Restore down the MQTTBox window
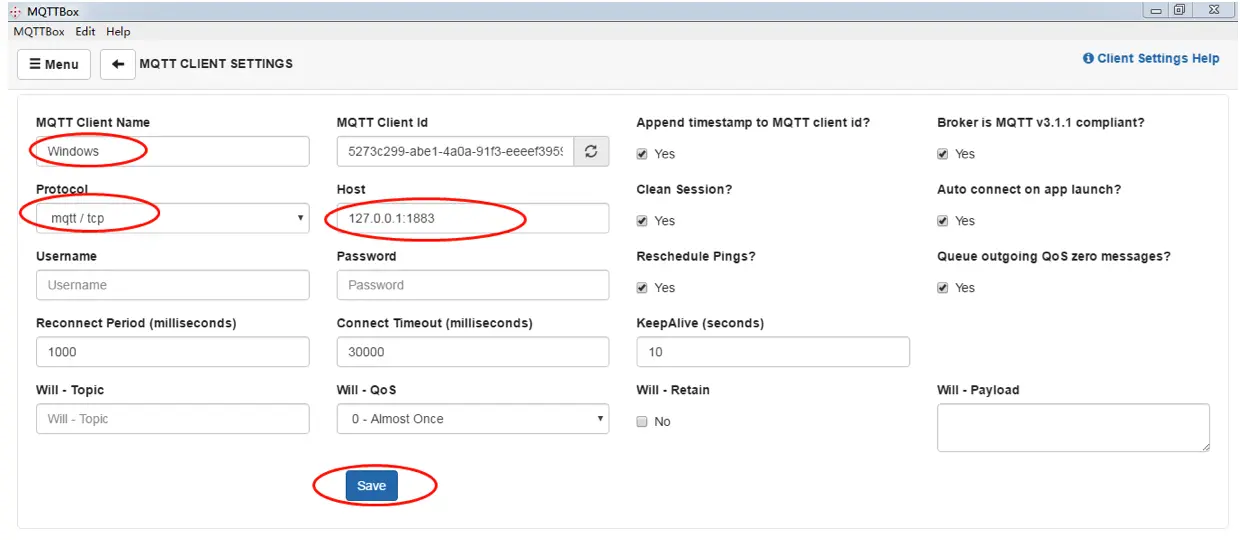This screenshot has width=1240, height=540. 1180,10
